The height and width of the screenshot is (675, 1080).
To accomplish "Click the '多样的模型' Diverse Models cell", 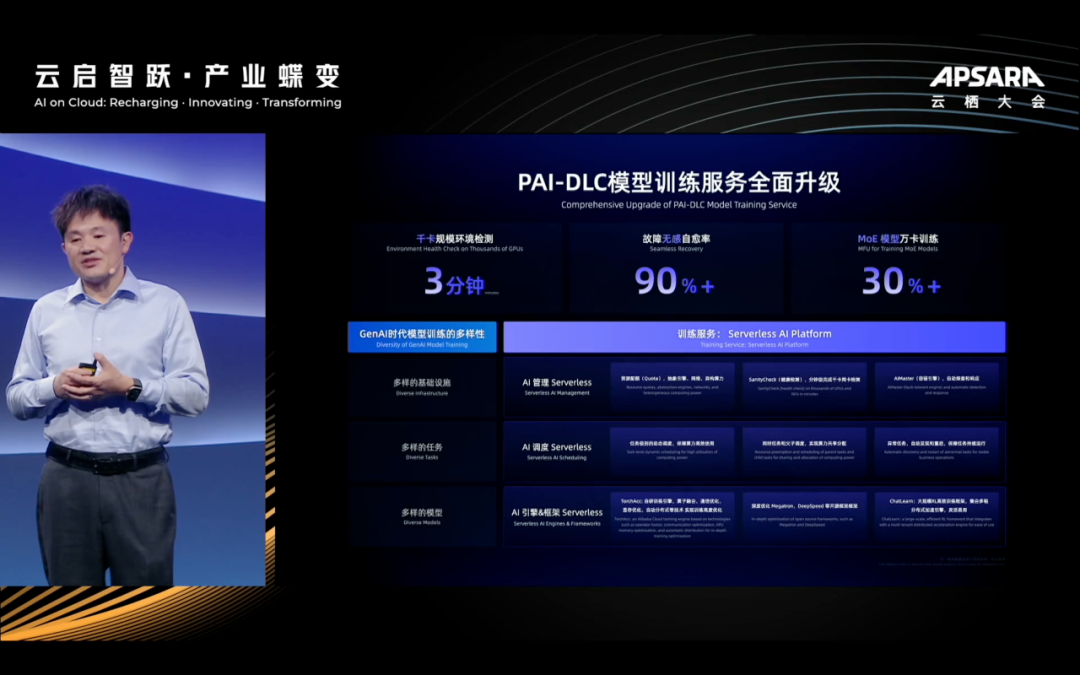I will click(422, 517).
